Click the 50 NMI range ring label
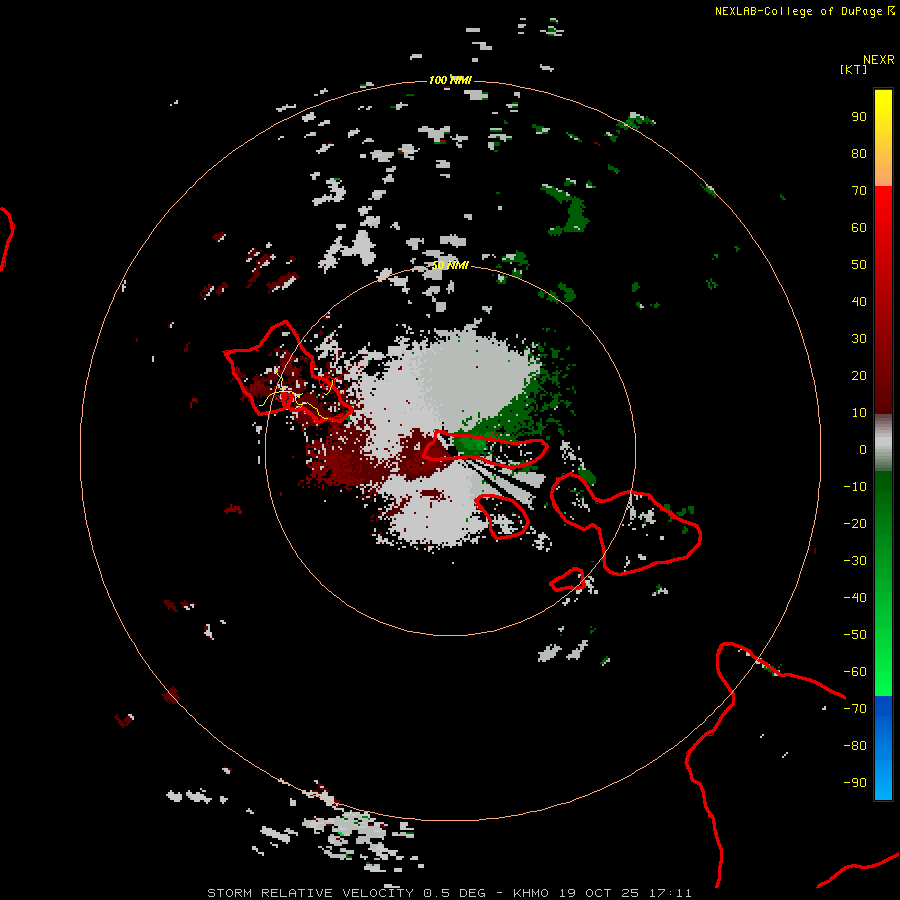Screen dimensions: 900x900 coord(450,265)
